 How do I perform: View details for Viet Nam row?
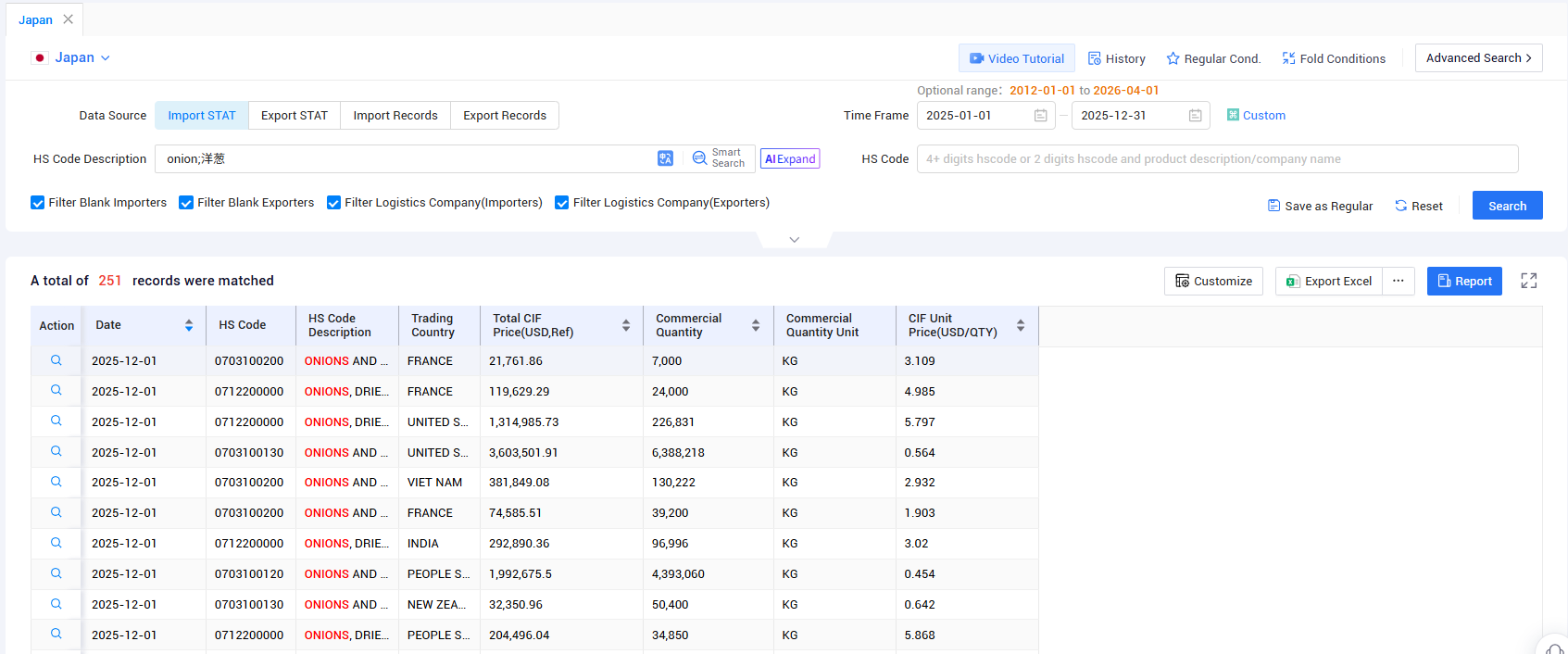(56, 482)
